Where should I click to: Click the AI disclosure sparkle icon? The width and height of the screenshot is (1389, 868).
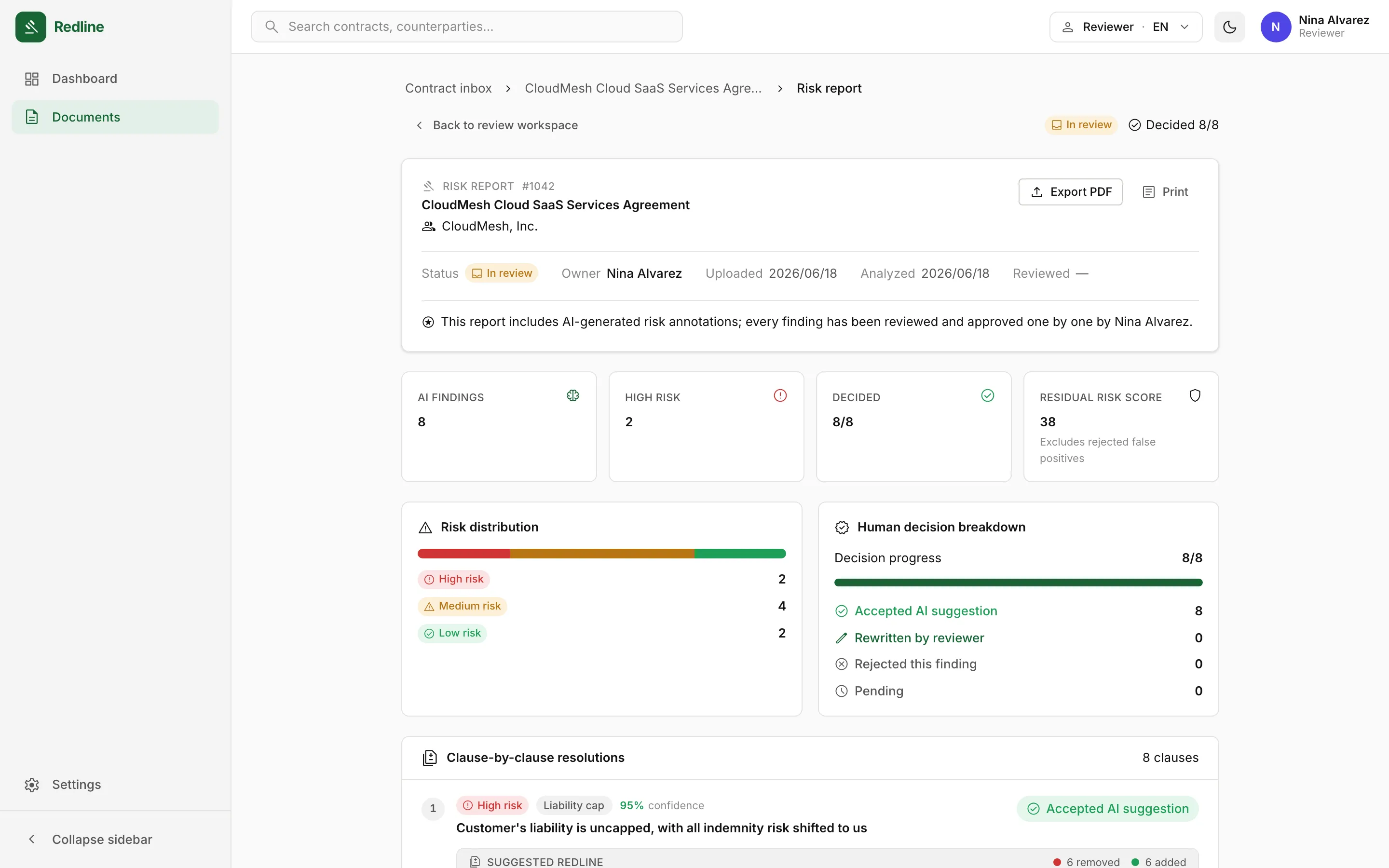[428, 322]
